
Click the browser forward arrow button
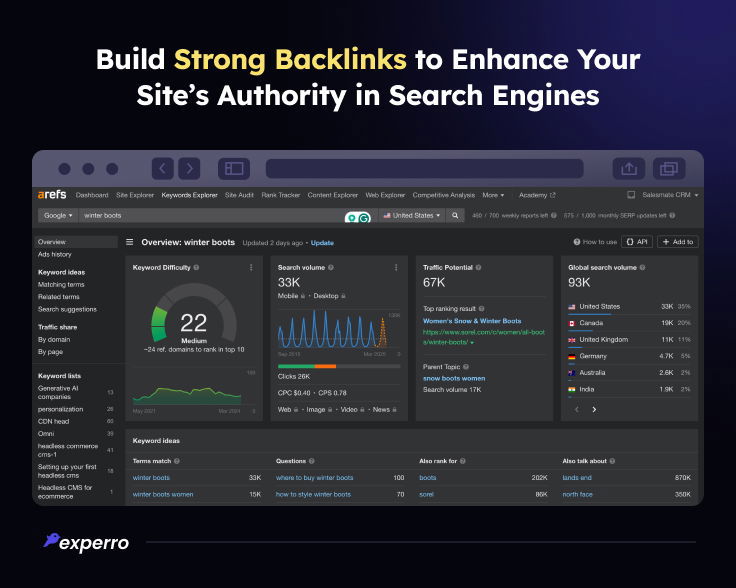[189, 168]
